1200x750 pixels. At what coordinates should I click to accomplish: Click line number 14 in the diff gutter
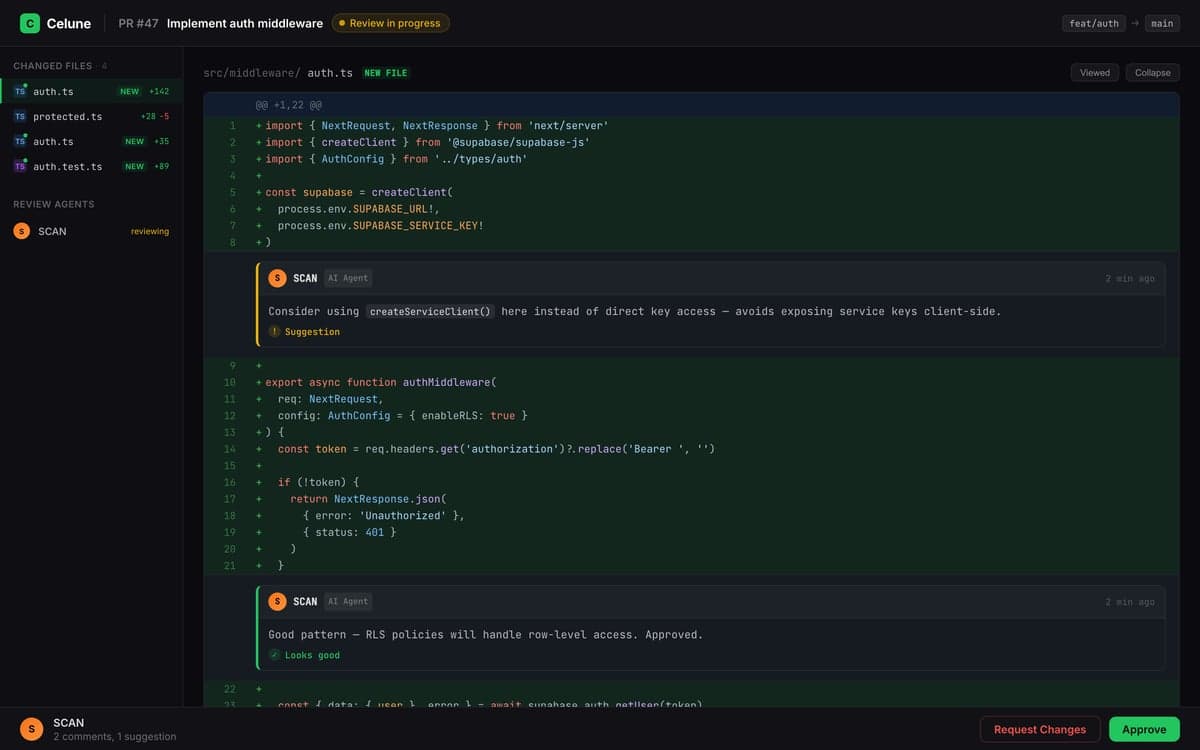coord(229,448)
